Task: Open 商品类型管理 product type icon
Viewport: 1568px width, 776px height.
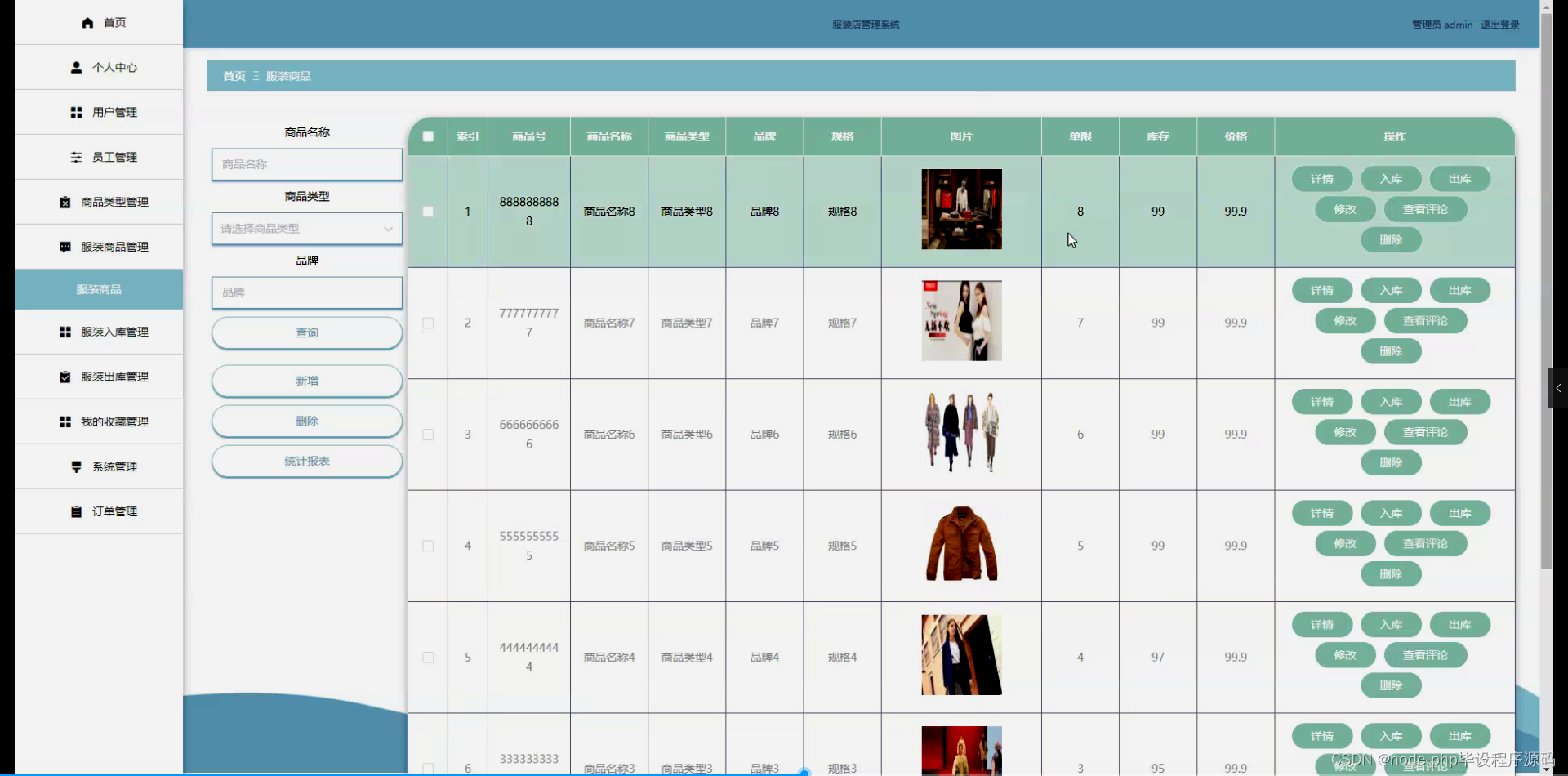Action: 65,202
